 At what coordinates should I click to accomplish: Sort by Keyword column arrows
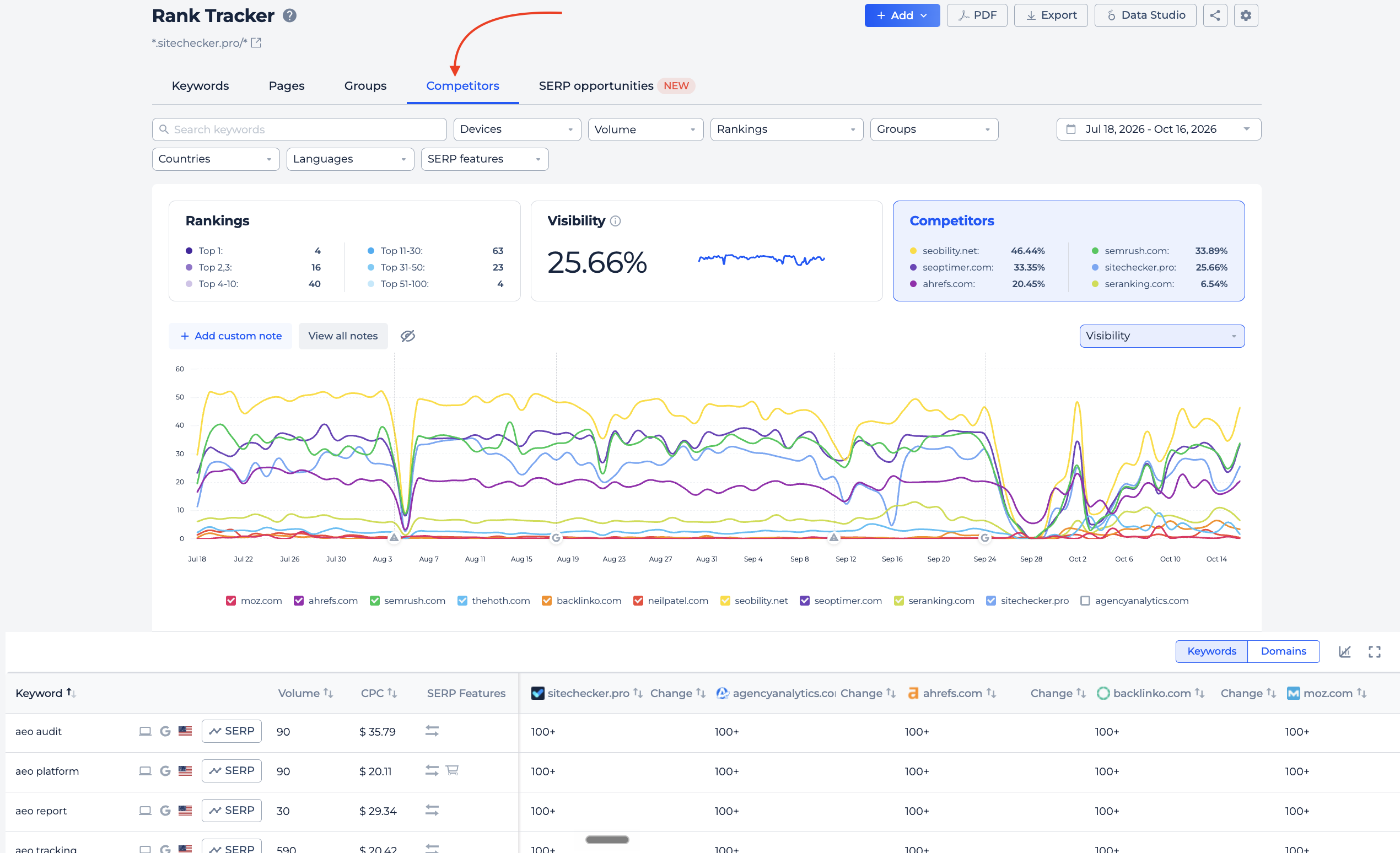click(x=72, y=693)
